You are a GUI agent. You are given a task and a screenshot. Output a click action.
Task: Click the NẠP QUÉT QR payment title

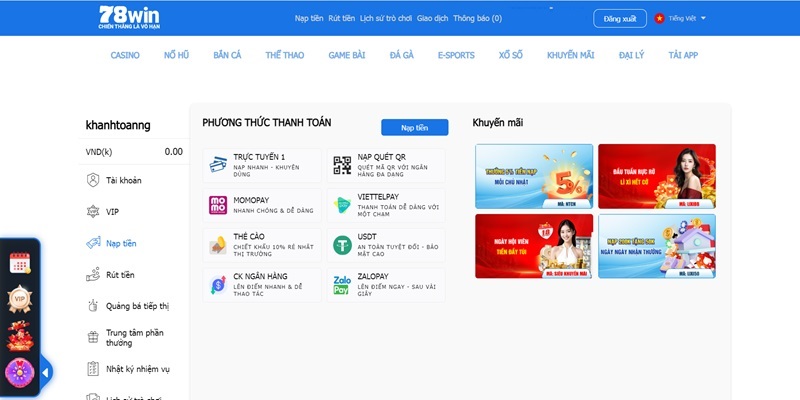click(382, 157)
